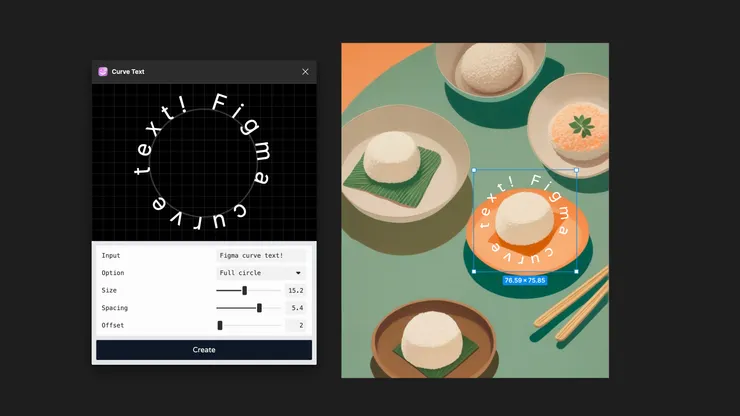
Task: Click the Curve Text plugin logo icon
Action: tap(103, 72)
